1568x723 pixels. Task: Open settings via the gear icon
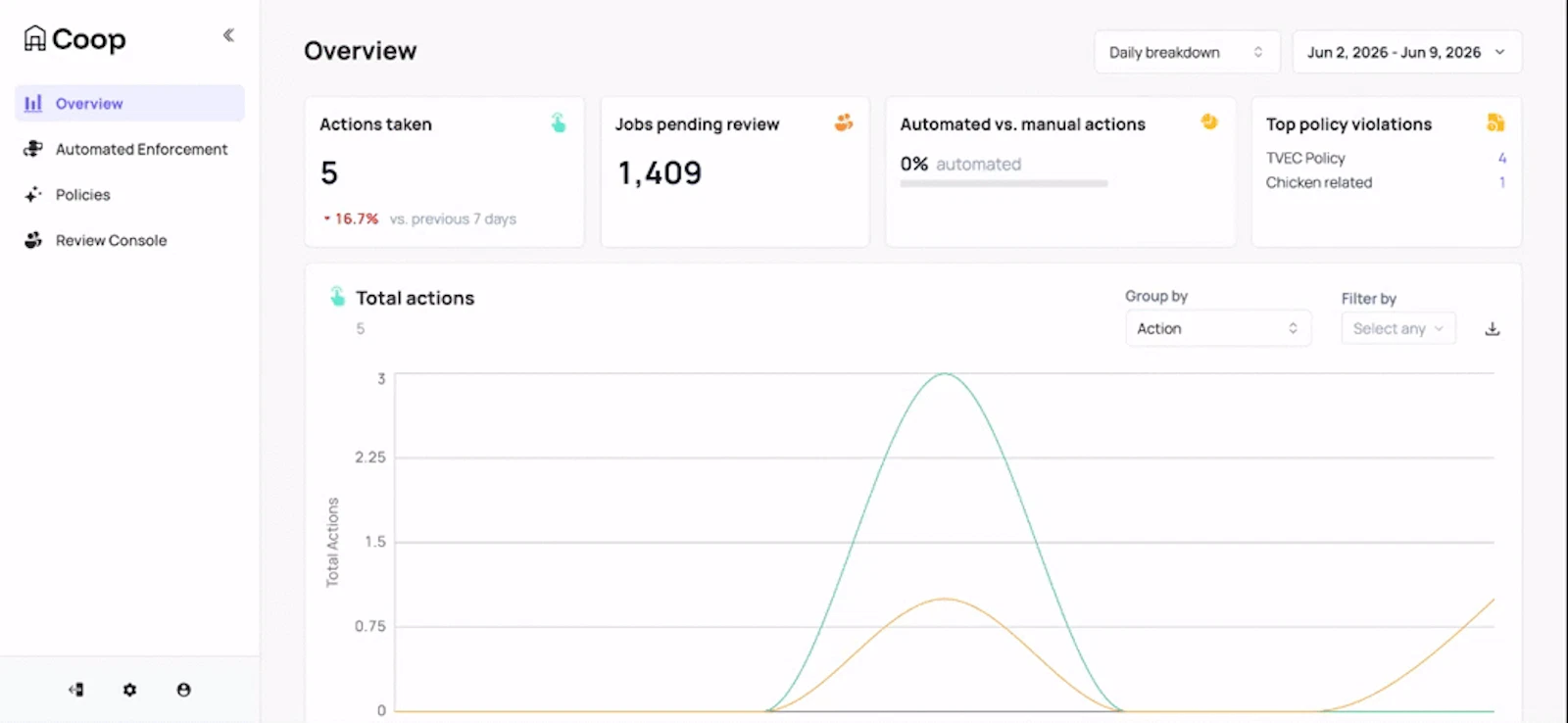pyautogui.click(x=129, y=690)
